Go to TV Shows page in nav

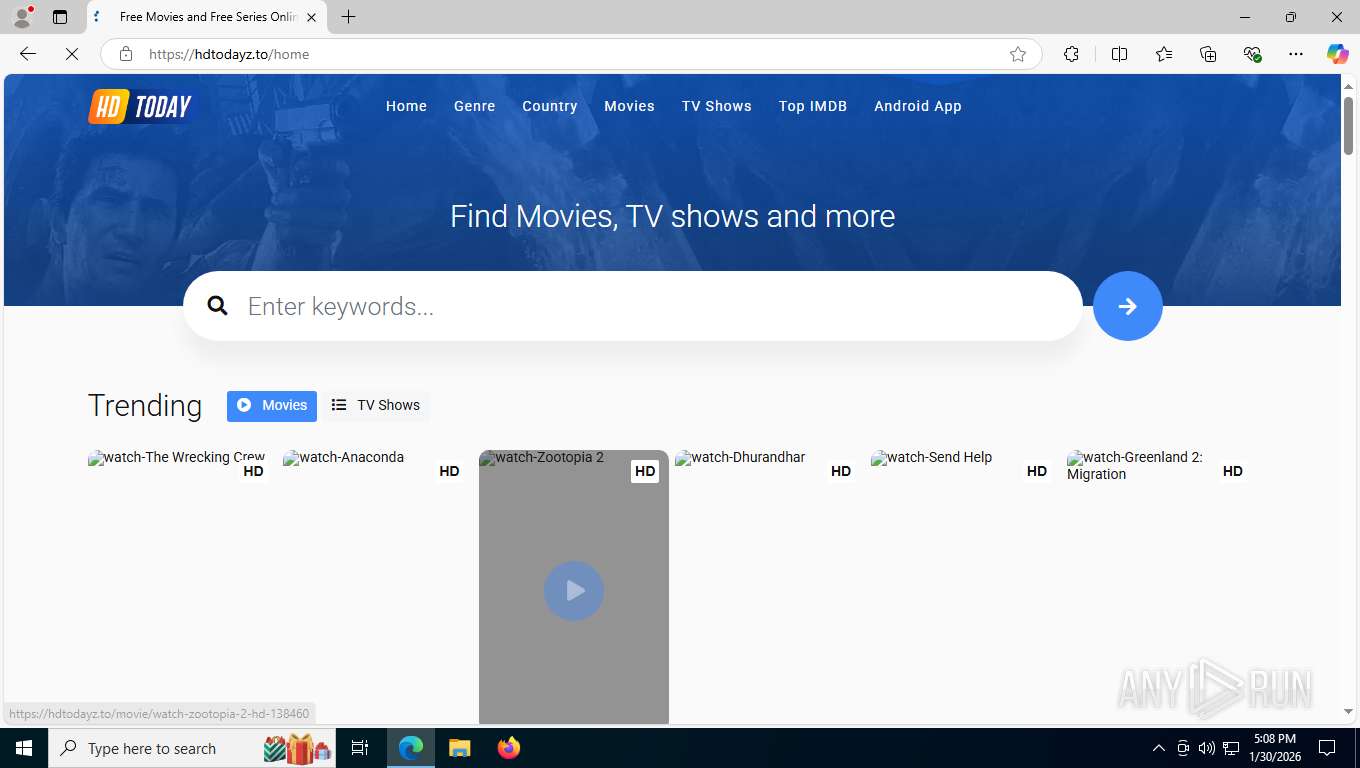(717, 106)
